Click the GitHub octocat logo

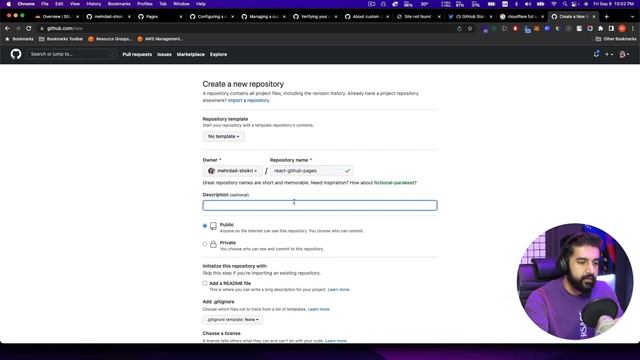click(16, 54)
